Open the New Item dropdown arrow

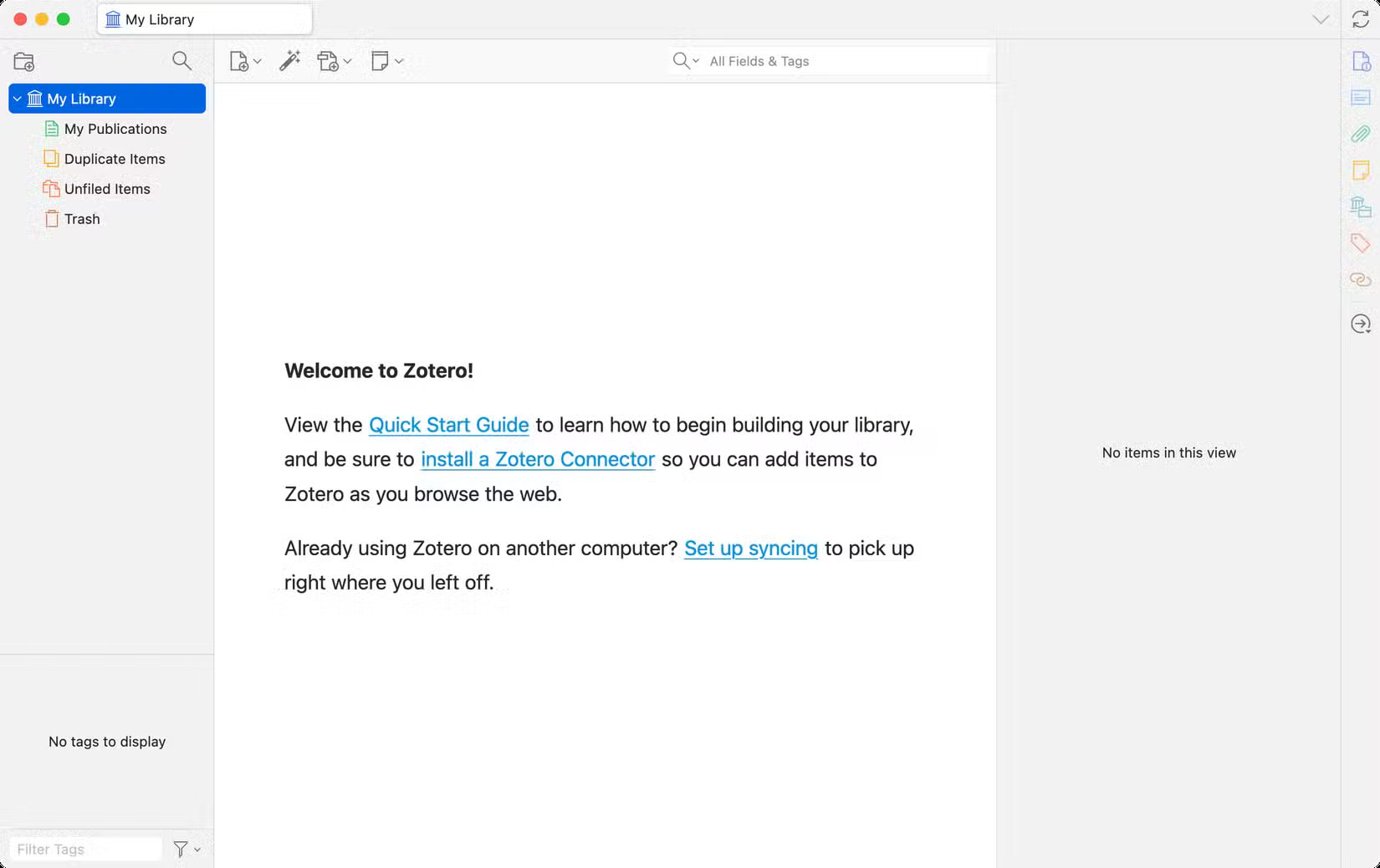click(x=258, y=61)
